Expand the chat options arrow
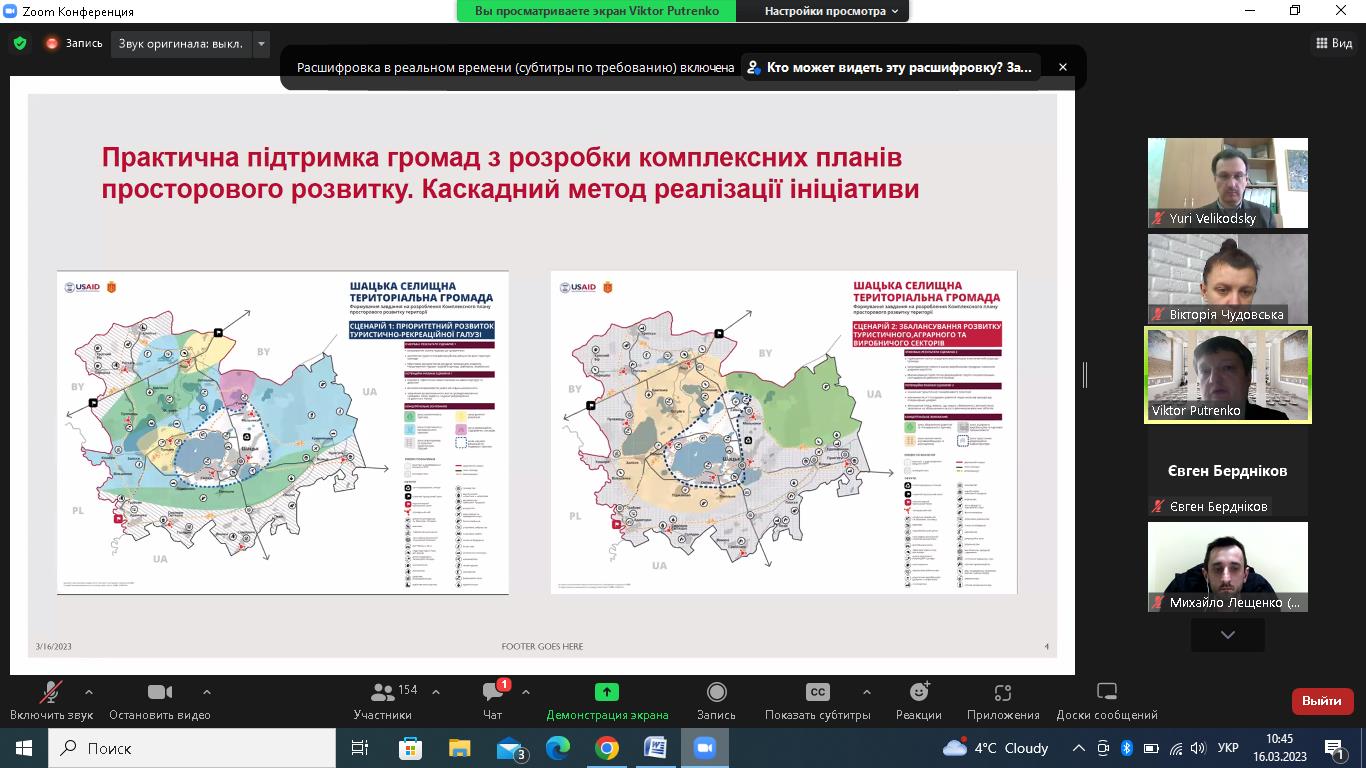 526,692
